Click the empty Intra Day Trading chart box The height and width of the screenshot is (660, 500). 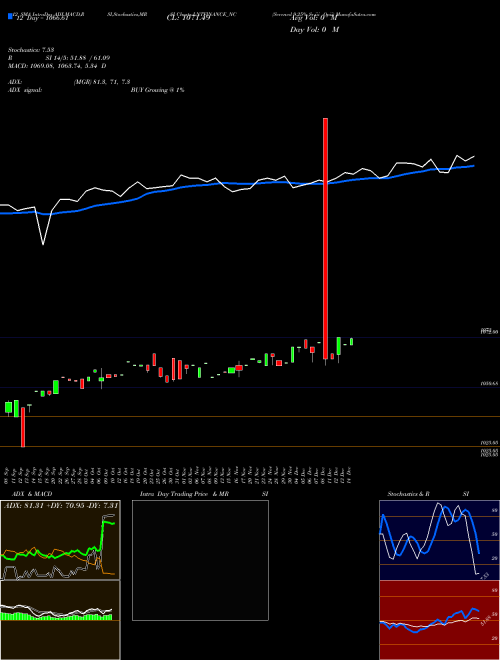pos(200,560)
